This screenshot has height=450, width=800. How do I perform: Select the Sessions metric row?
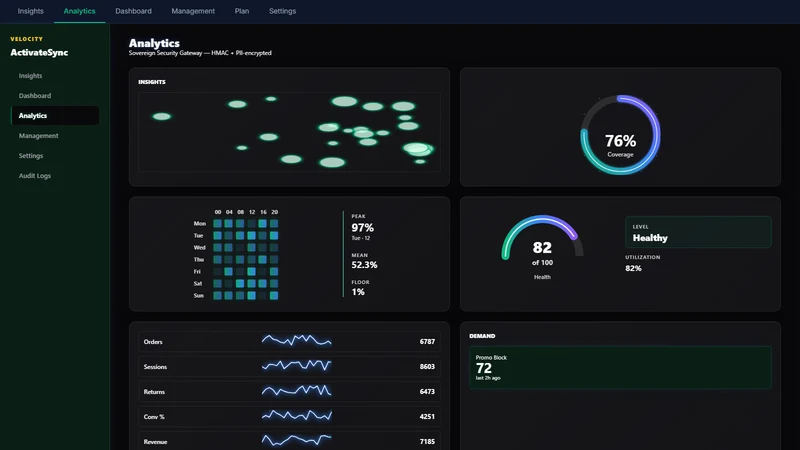(x=289, y=367)
